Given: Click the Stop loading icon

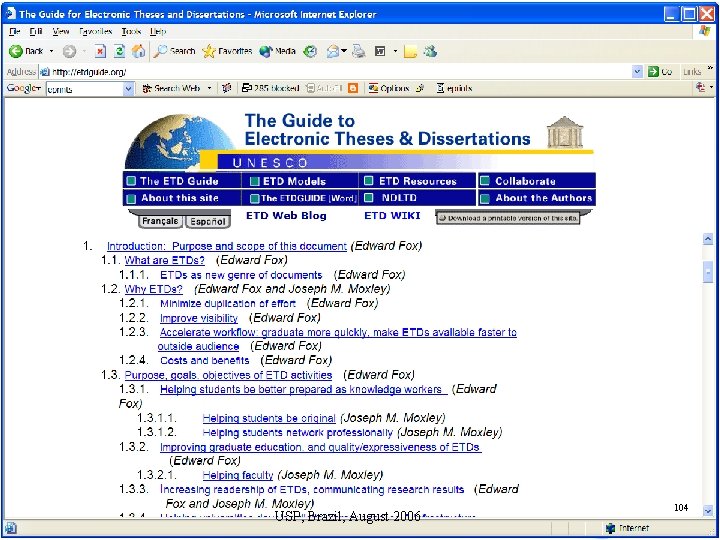Looking at the screenshot, I should pos(100,51).
